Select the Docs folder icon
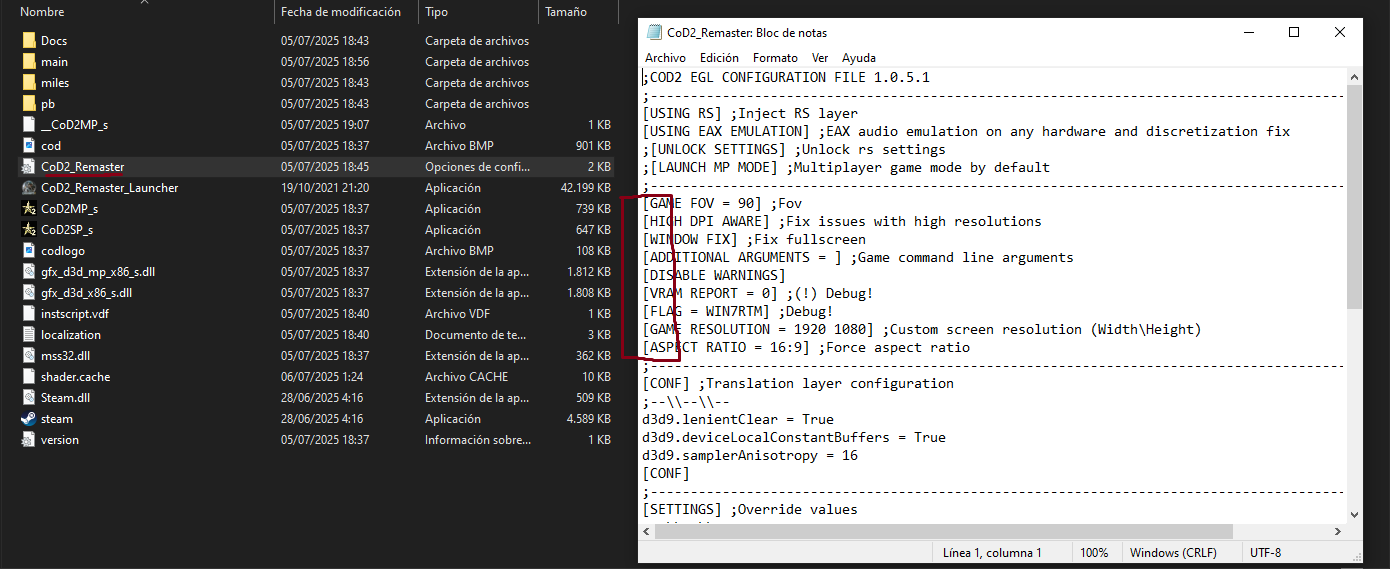Viewport: 1390px width, 569px height. 29,41
